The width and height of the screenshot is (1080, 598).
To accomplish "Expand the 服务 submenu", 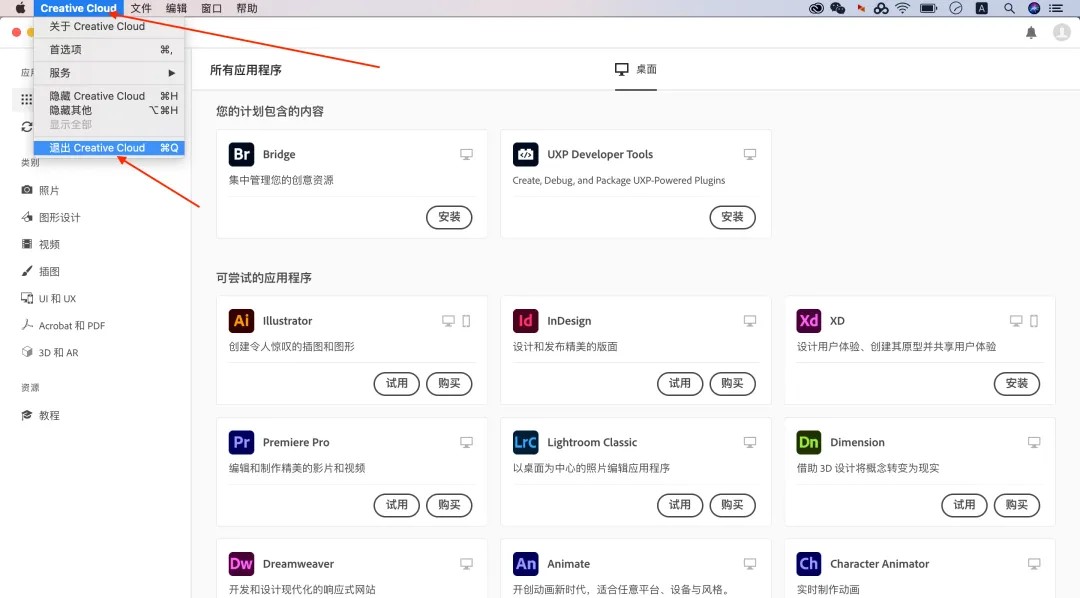I will (109, 73).
